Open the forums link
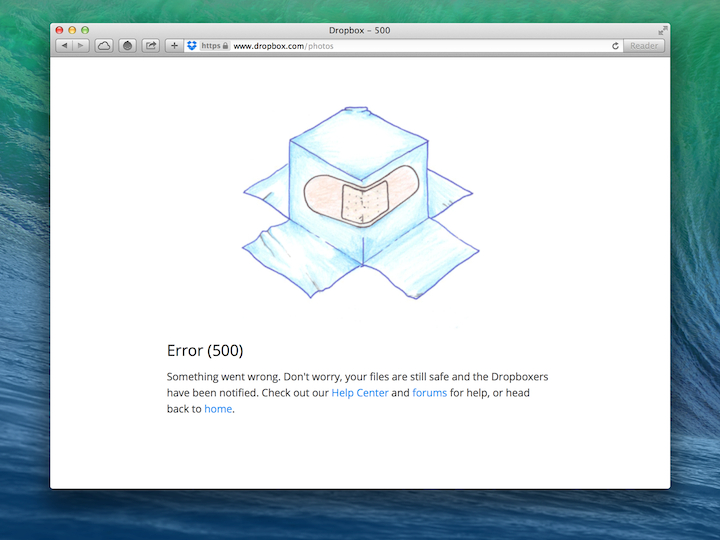The image size is (720, 540). 429,393
